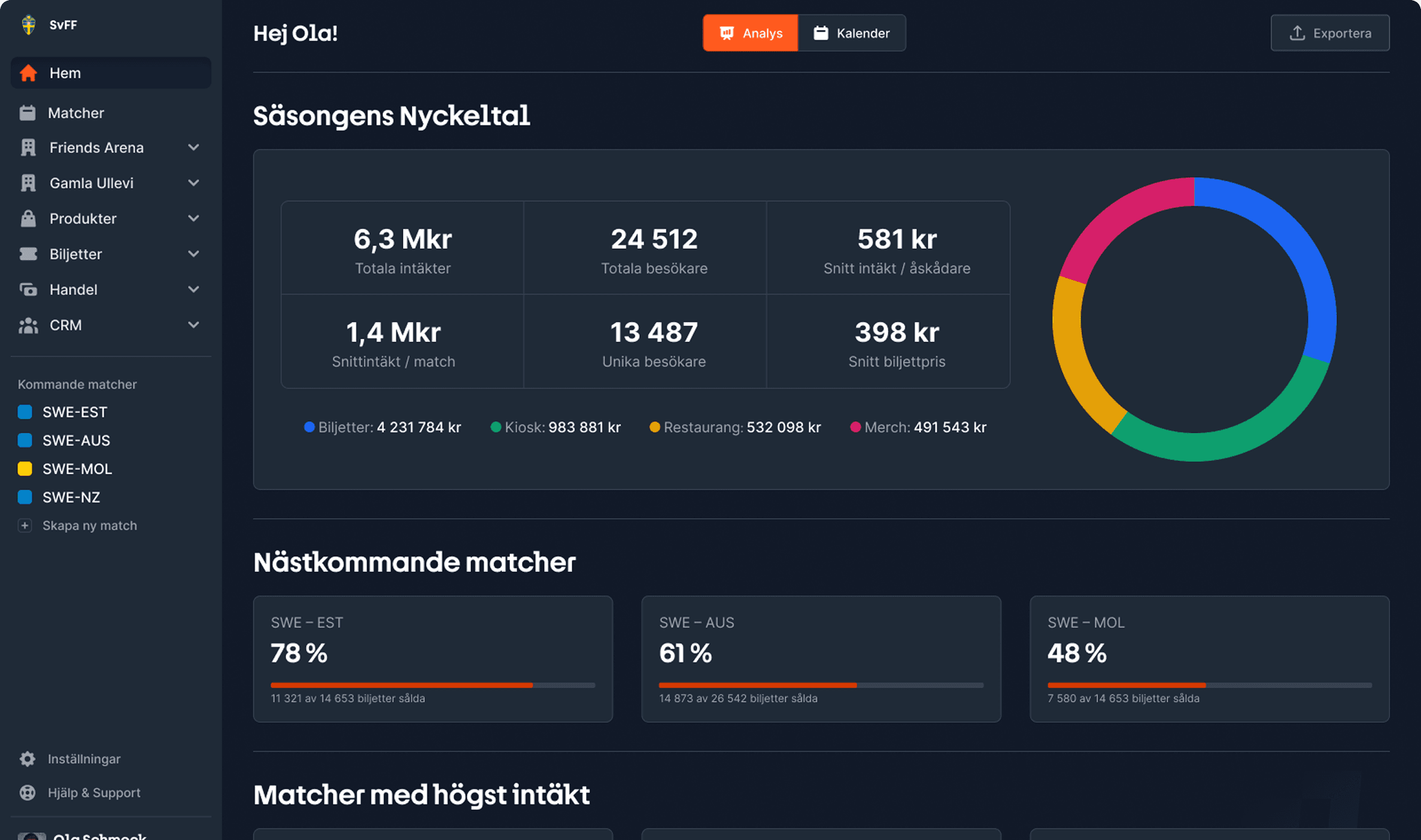
Task: Select the Analys tab
Action: [x=750, y=33]
